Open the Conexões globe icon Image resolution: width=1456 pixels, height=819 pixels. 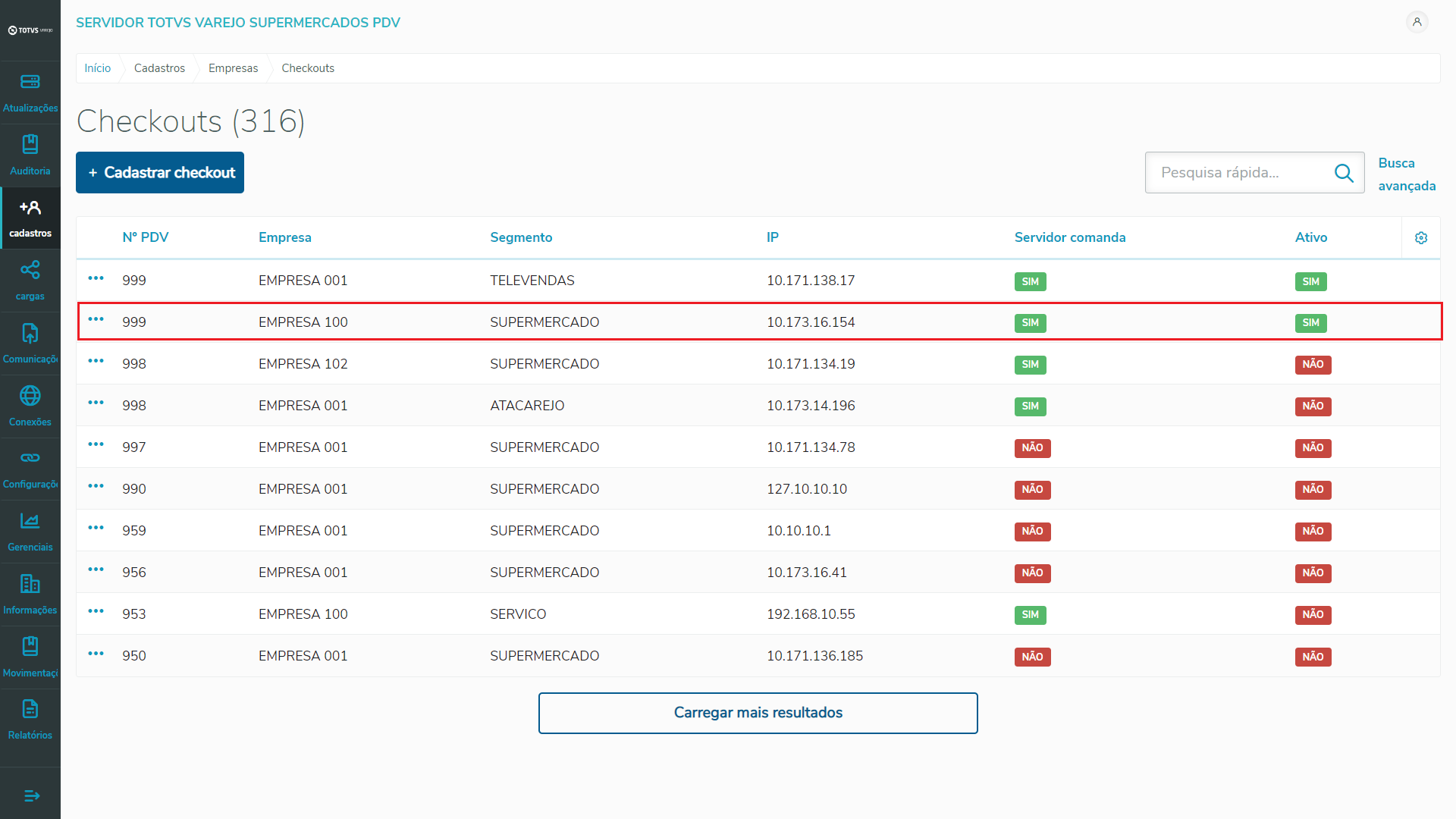coord(30,396)
